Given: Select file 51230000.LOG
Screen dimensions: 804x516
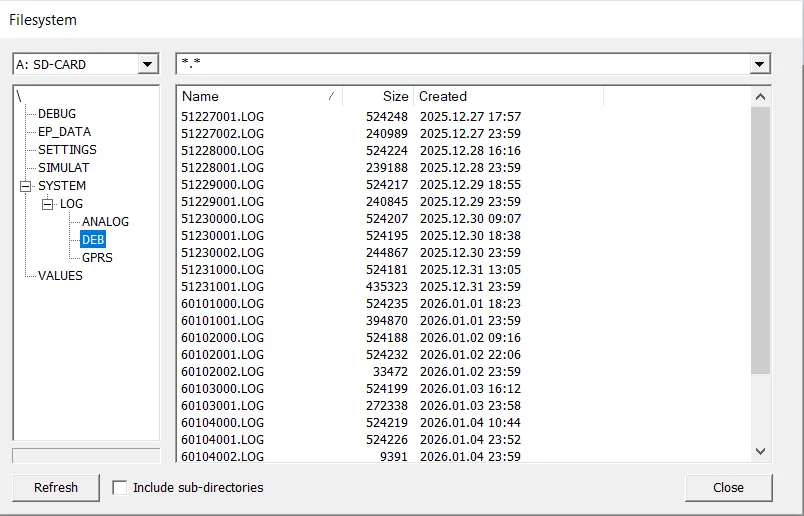Looking at the screenshot, I should tap(223, 218).
